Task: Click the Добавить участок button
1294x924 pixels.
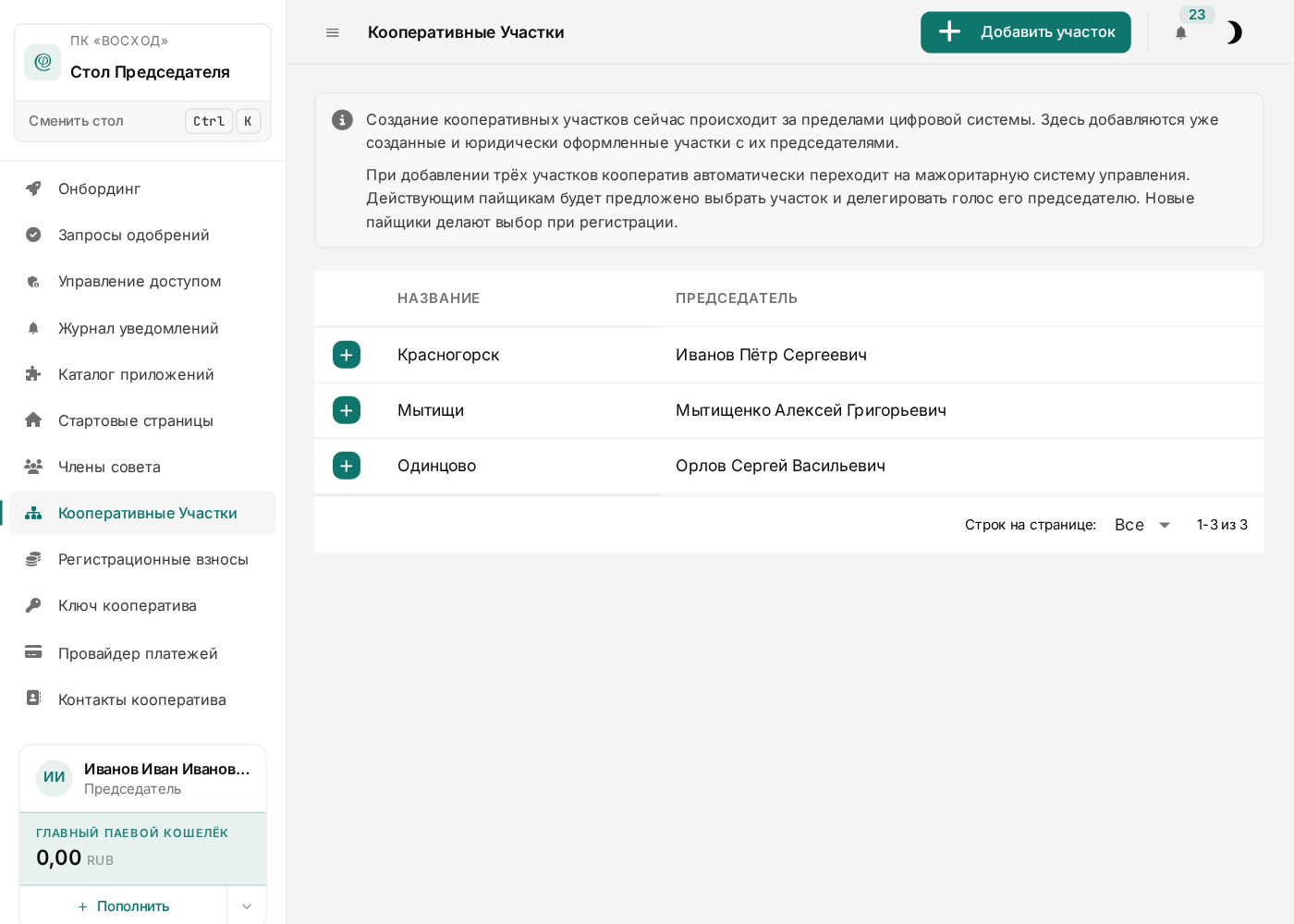Action: (x=1026, y=32)
